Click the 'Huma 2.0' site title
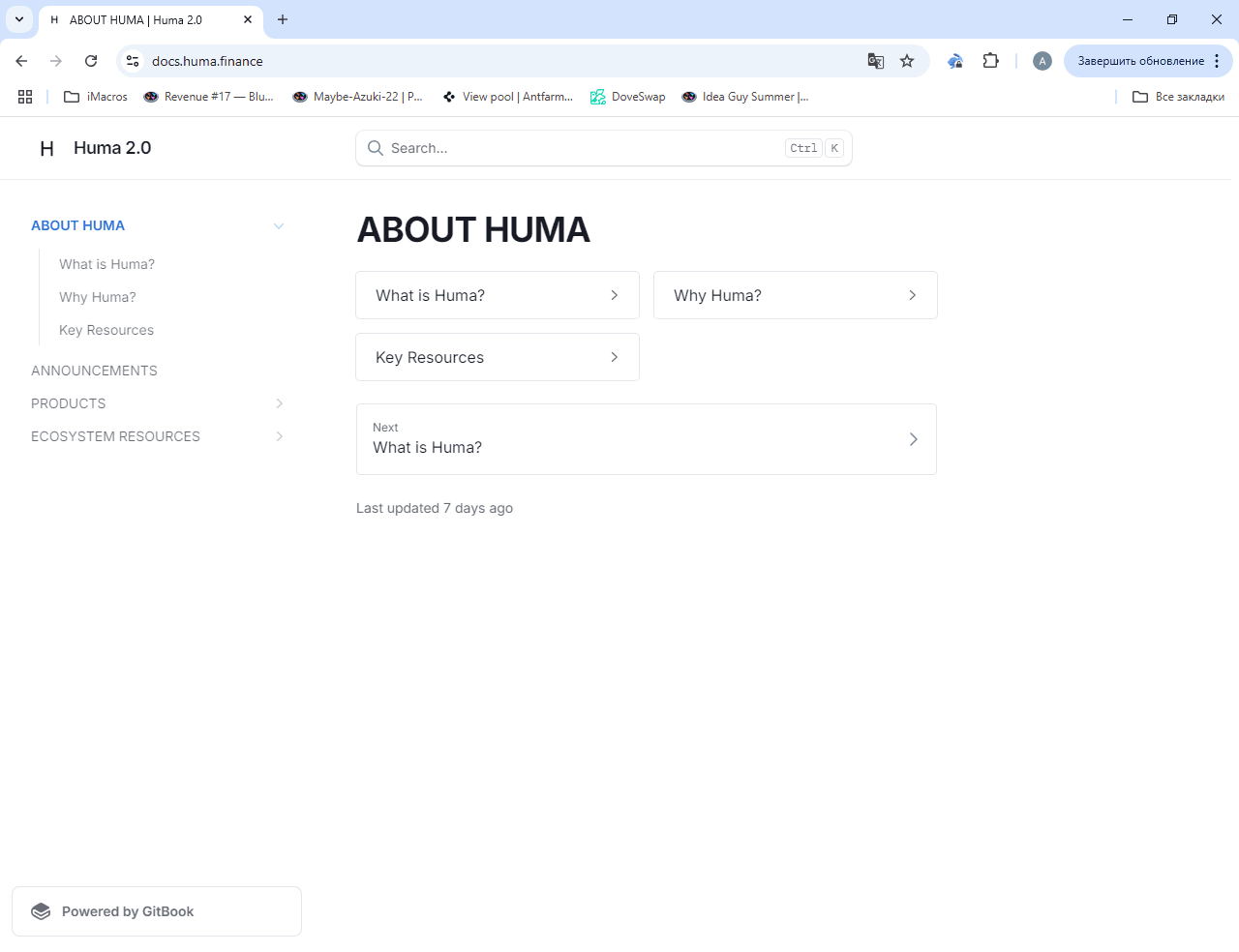 coord(112,148)
